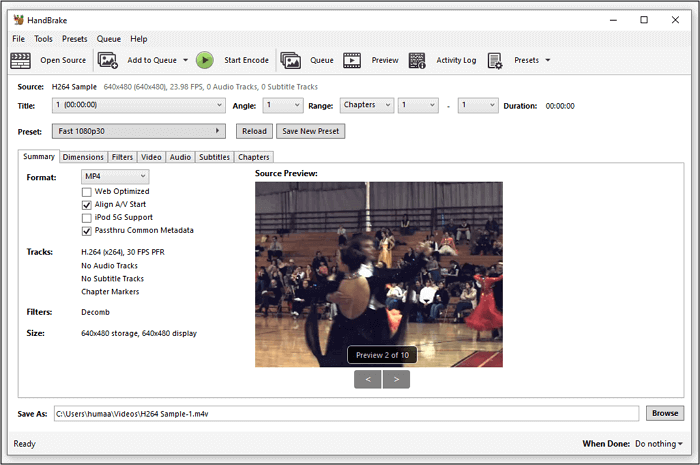This screenshot has height=465, width=700.
Task: Go to next preview image arrow
Action: (x=397, y=379)
